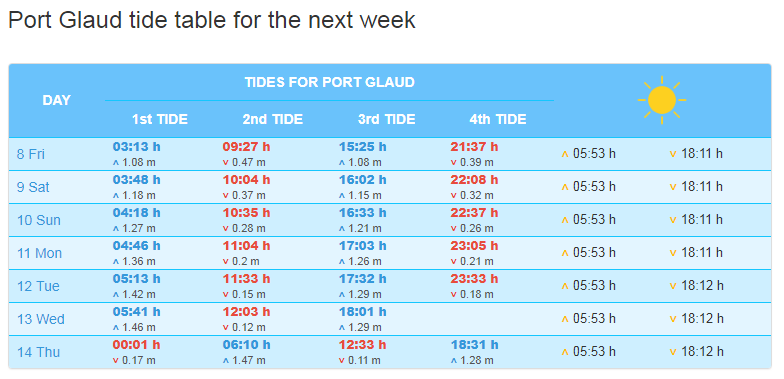This screenshot has width=784, height=379.
Task: Click low tide arrow beside 0.47 m
Action: 228,163
